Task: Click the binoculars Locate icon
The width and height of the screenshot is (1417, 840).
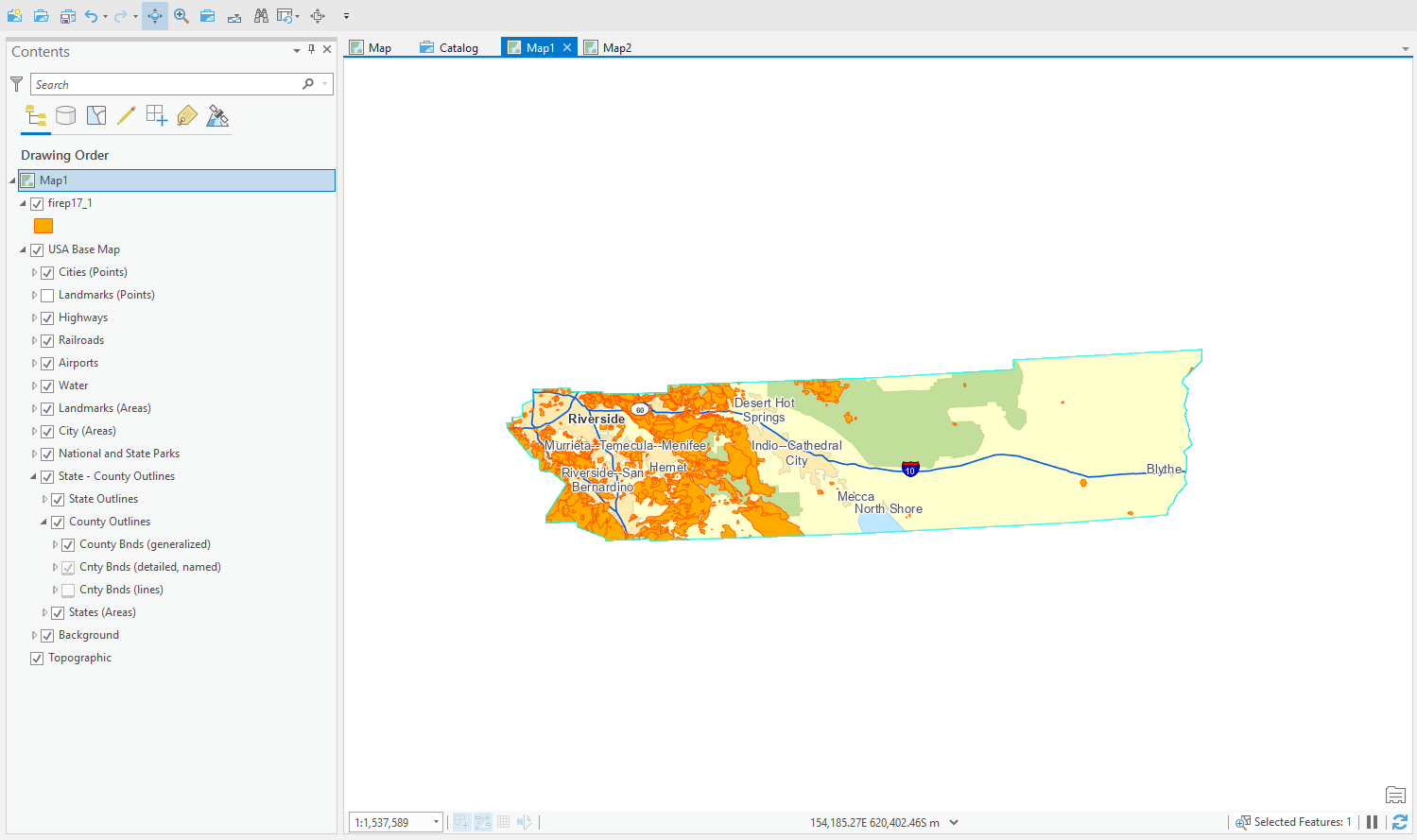Action: tap(261, 16)
